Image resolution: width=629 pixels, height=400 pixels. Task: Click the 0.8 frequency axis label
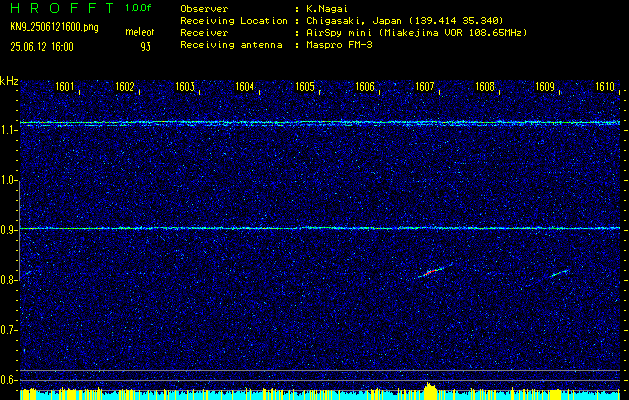point(8,280)
